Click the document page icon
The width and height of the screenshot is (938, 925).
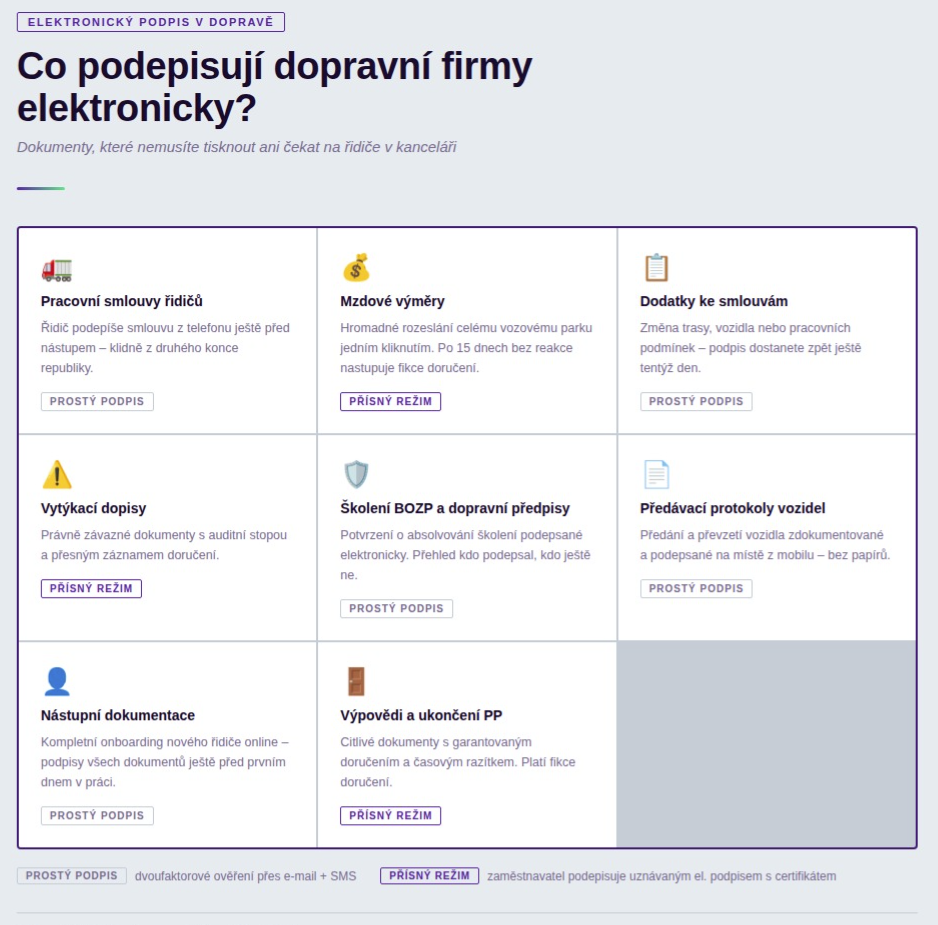[656, 475]
